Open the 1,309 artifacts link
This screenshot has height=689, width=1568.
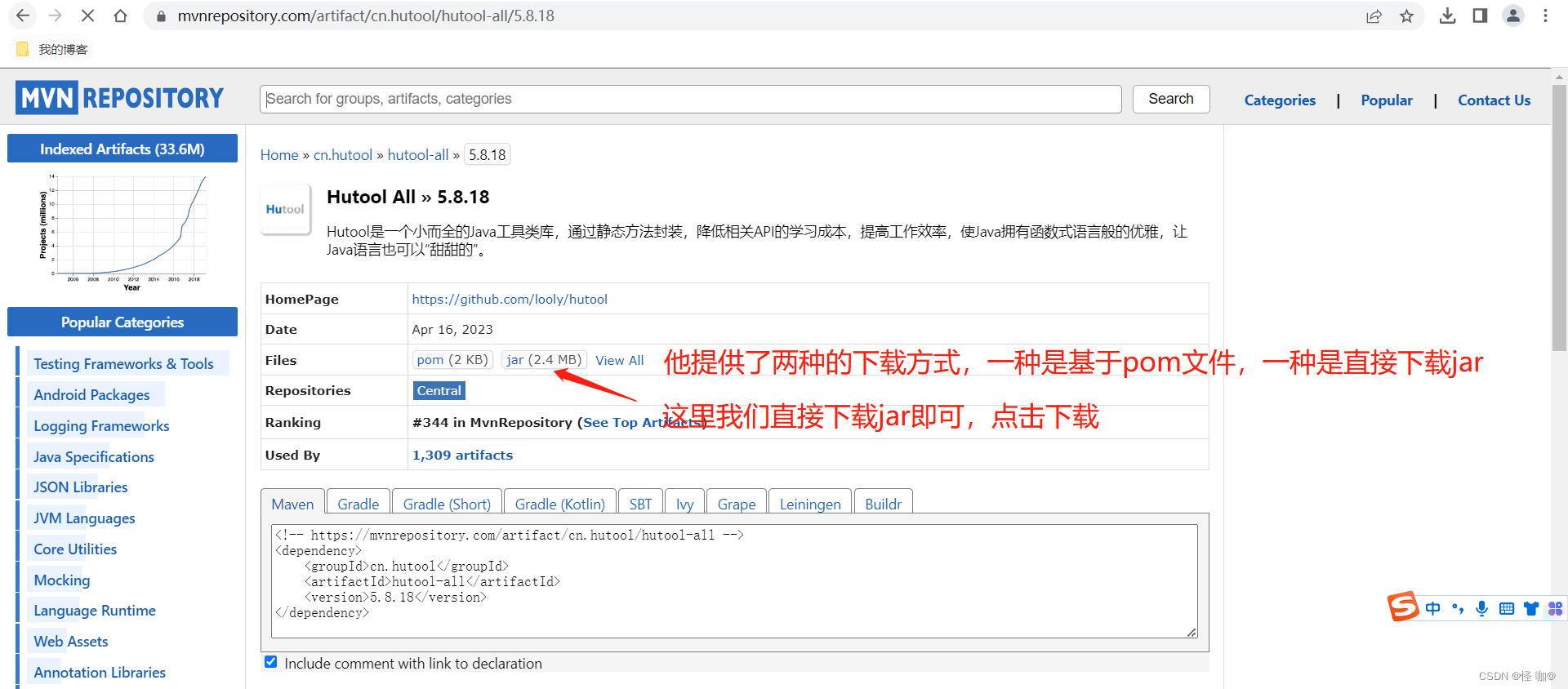click(x=462, y=455)
